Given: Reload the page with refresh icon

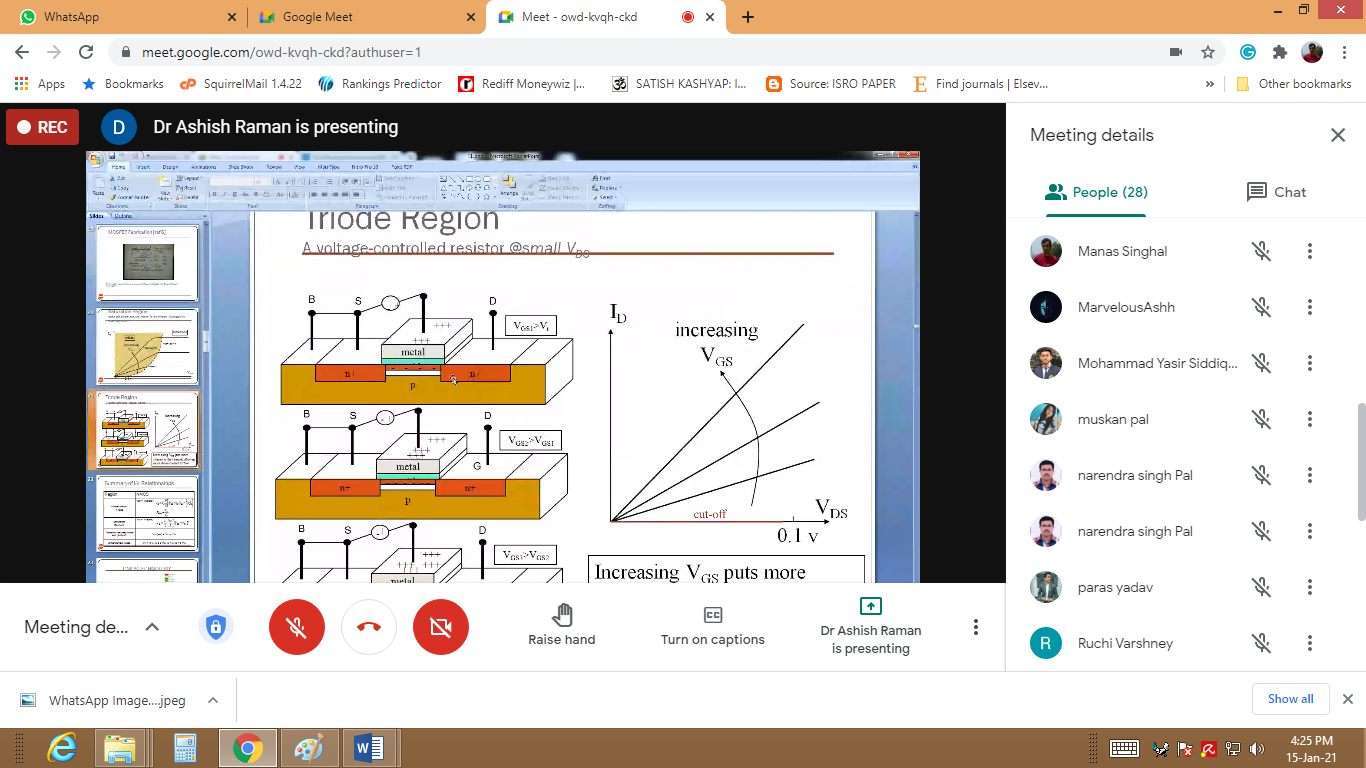Looking at the screenshot, I should point(86,52).
